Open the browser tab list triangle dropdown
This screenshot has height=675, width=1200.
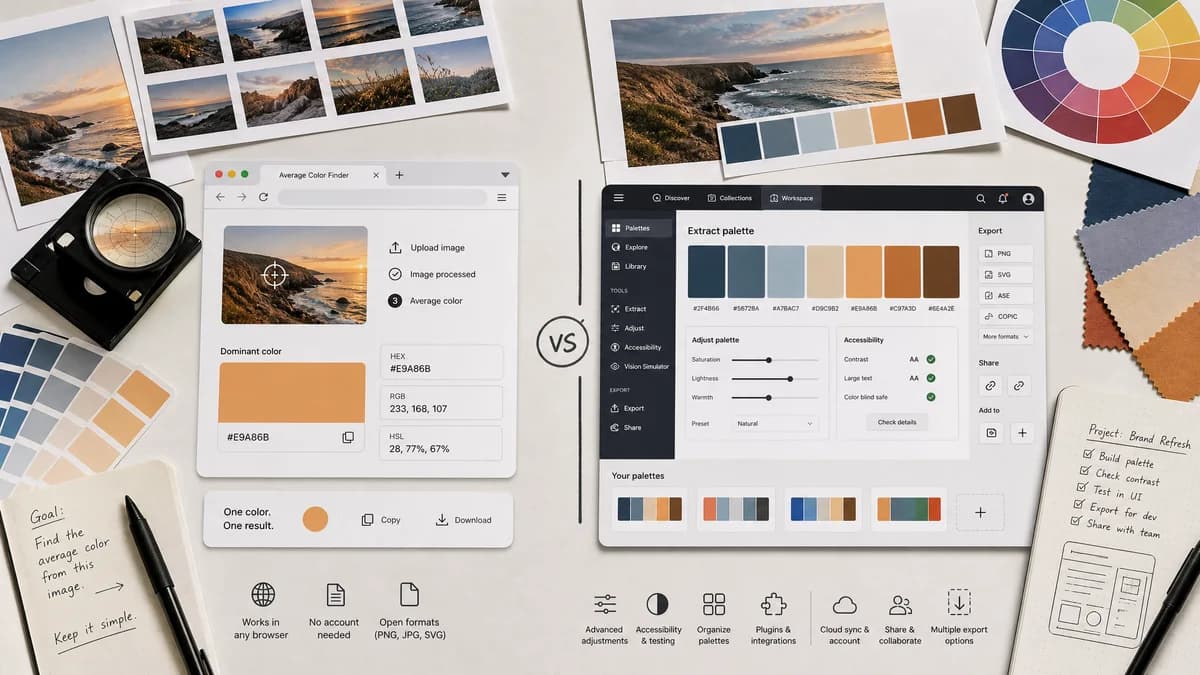click(x=505, y=175)
